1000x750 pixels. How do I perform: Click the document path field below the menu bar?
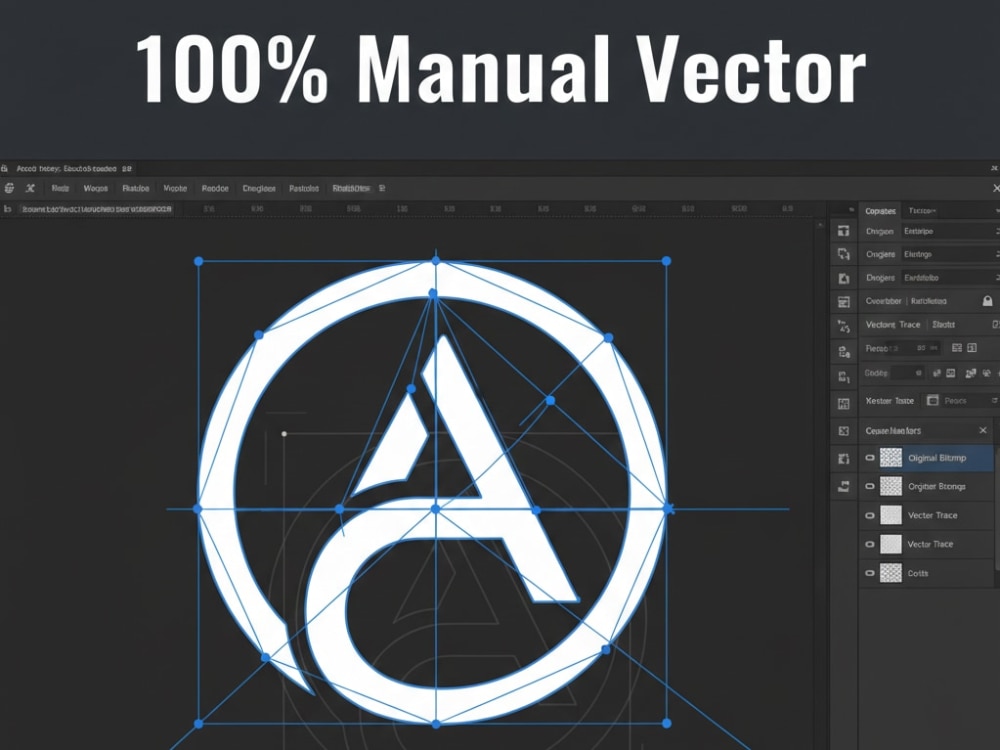(x=97, y=209)
